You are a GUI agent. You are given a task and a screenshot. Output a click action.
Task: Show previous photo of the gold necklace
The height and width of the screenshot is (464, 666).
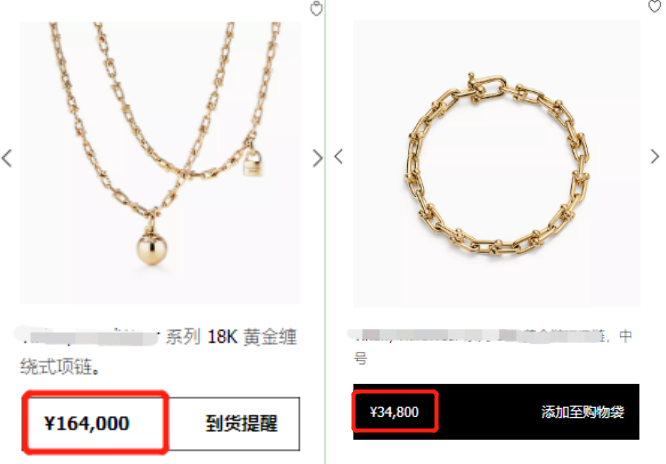pos(7,158)
